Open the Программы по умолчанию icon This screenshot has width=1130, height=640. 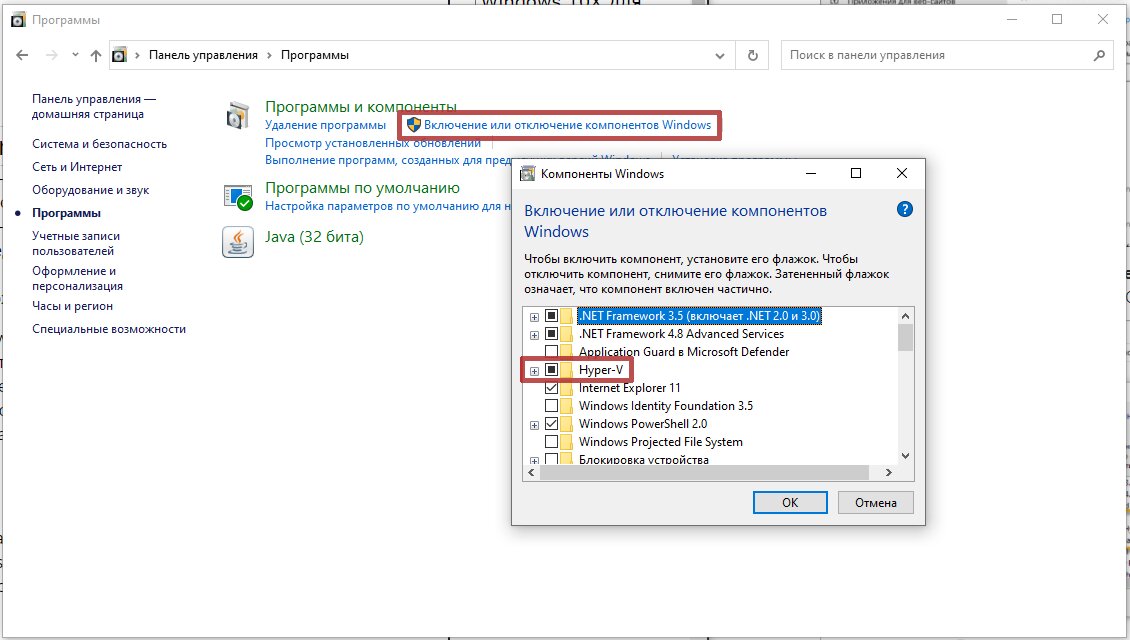pyautogui.click(x=238, y=197)
